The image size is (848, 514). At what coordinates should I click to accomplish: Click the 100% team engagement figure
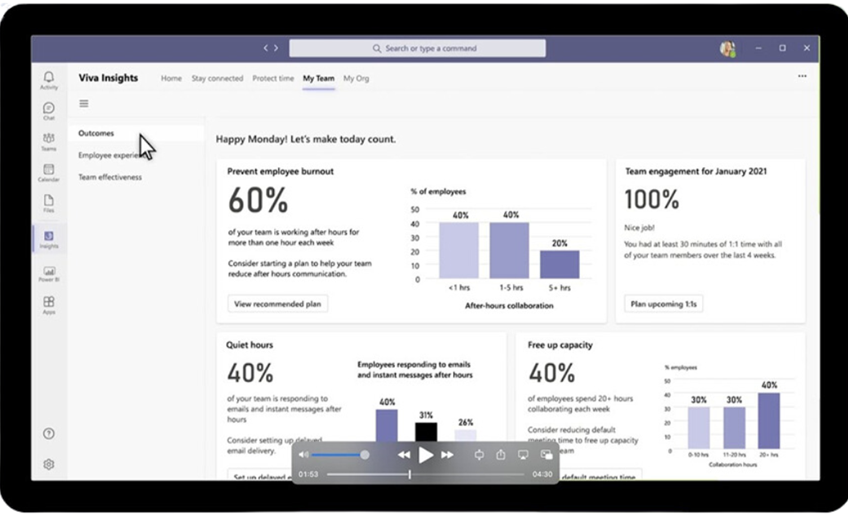pos(652,200)
